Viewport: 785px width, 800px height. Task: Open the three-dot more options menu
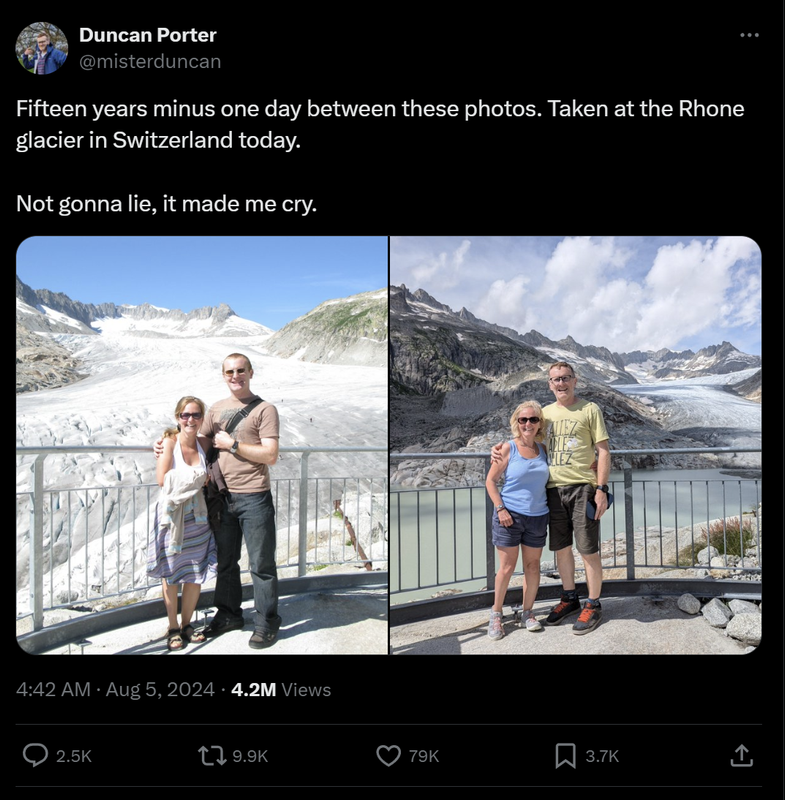pyautogui.click(x=749, y=35)
